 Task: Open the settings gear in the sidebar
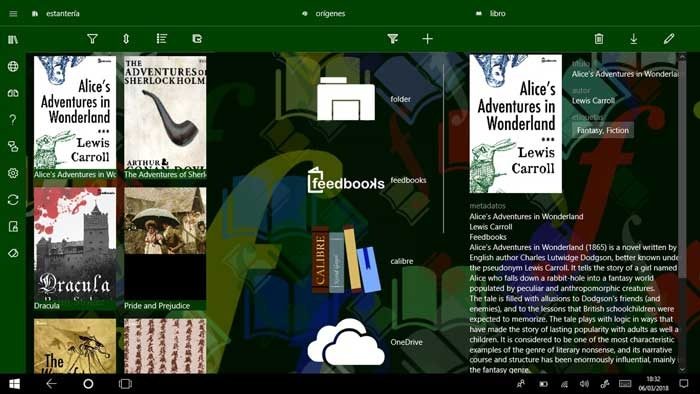[13, 173]
